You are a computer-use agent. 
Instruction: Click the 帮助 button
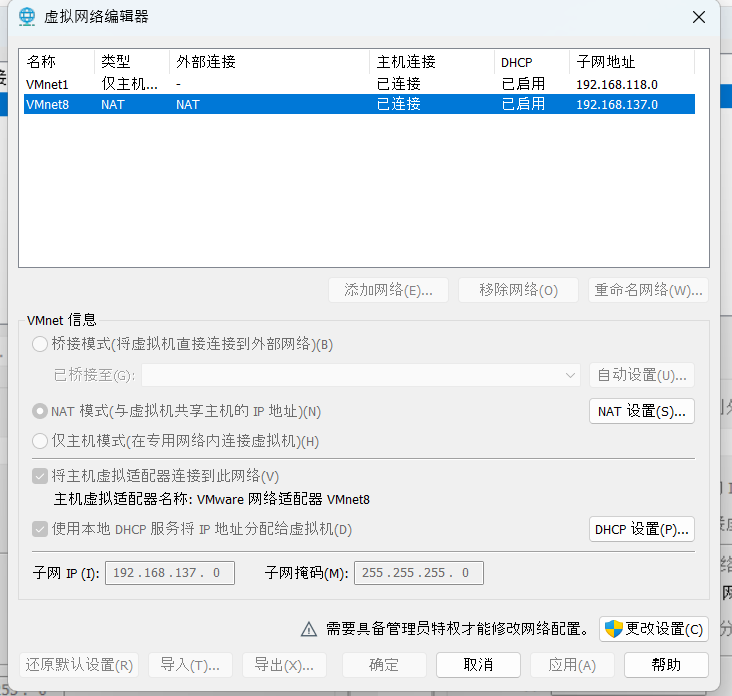pos(666,665)
